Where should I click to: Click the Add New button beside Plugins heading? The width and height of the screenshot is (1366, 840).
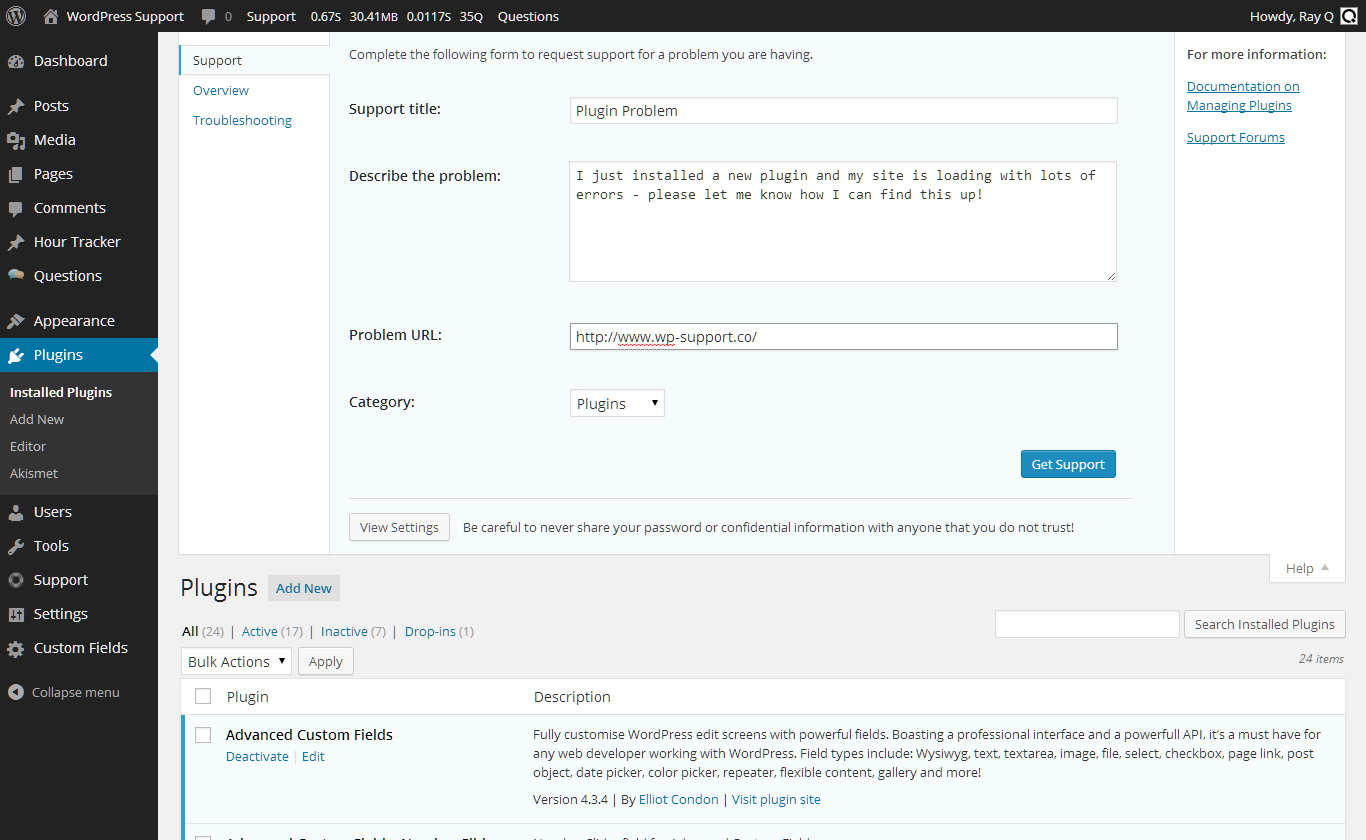[x=304, y=588]
